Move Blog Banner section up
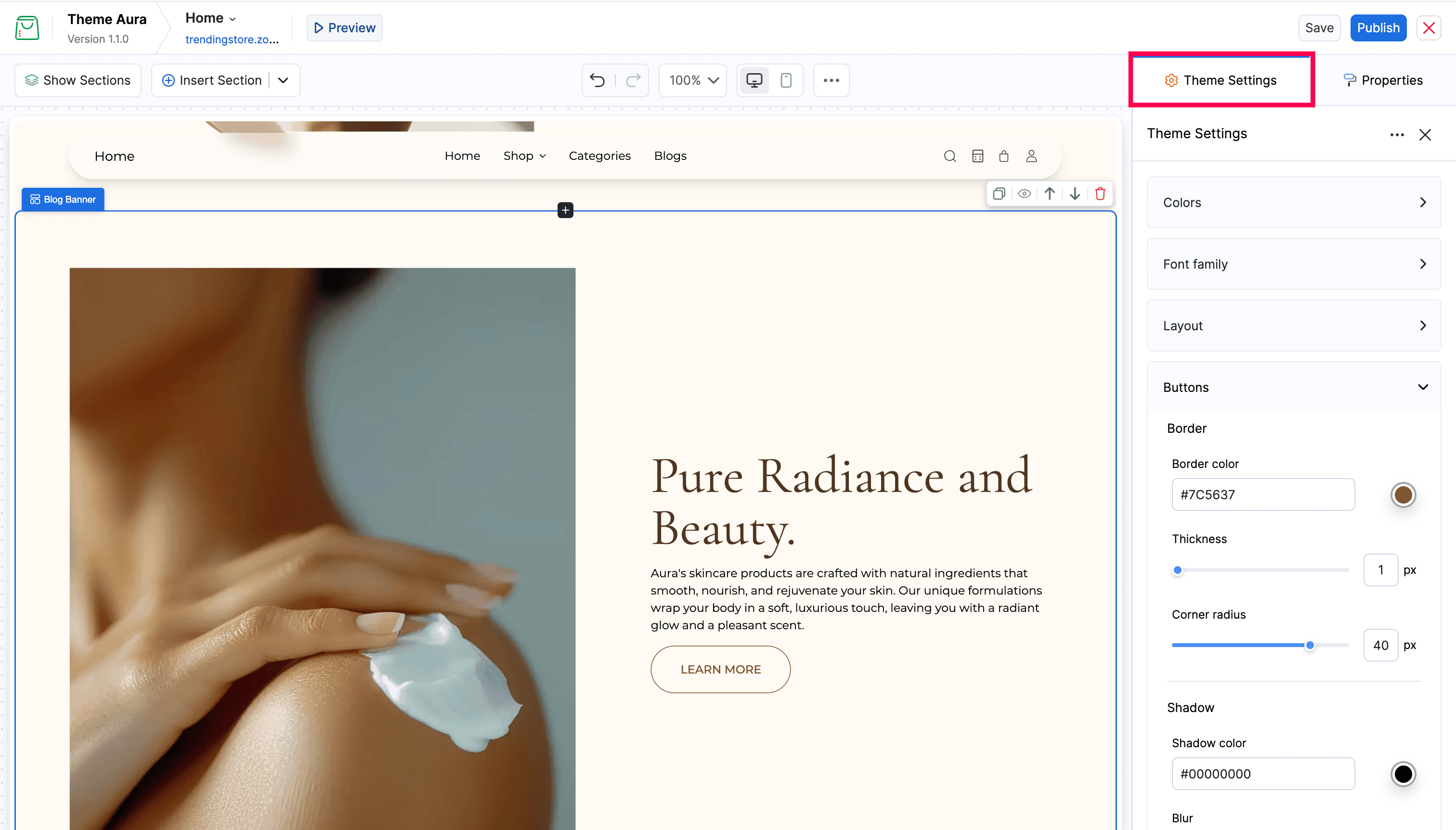Viewport: 1456px width, 830px height. 1050,194
